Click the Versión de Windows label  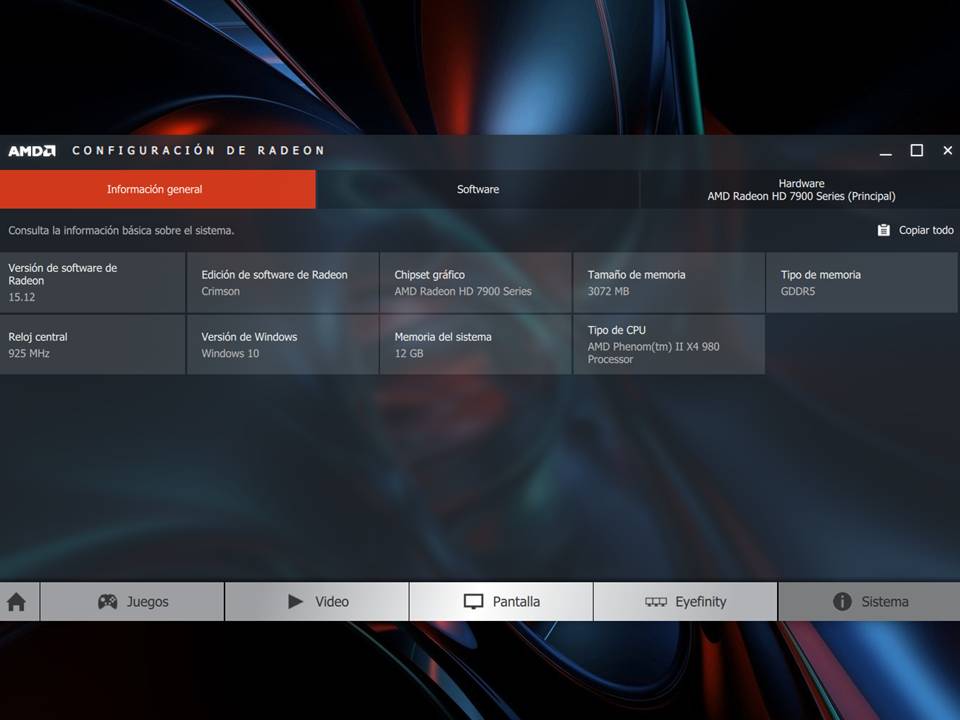[x=249, y=337]
